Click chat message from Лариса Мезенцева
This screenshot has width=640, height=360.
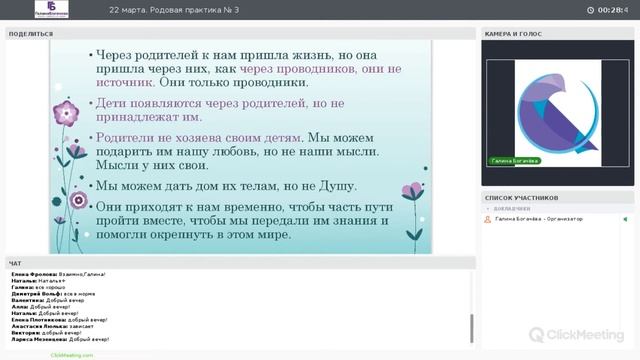60,340
